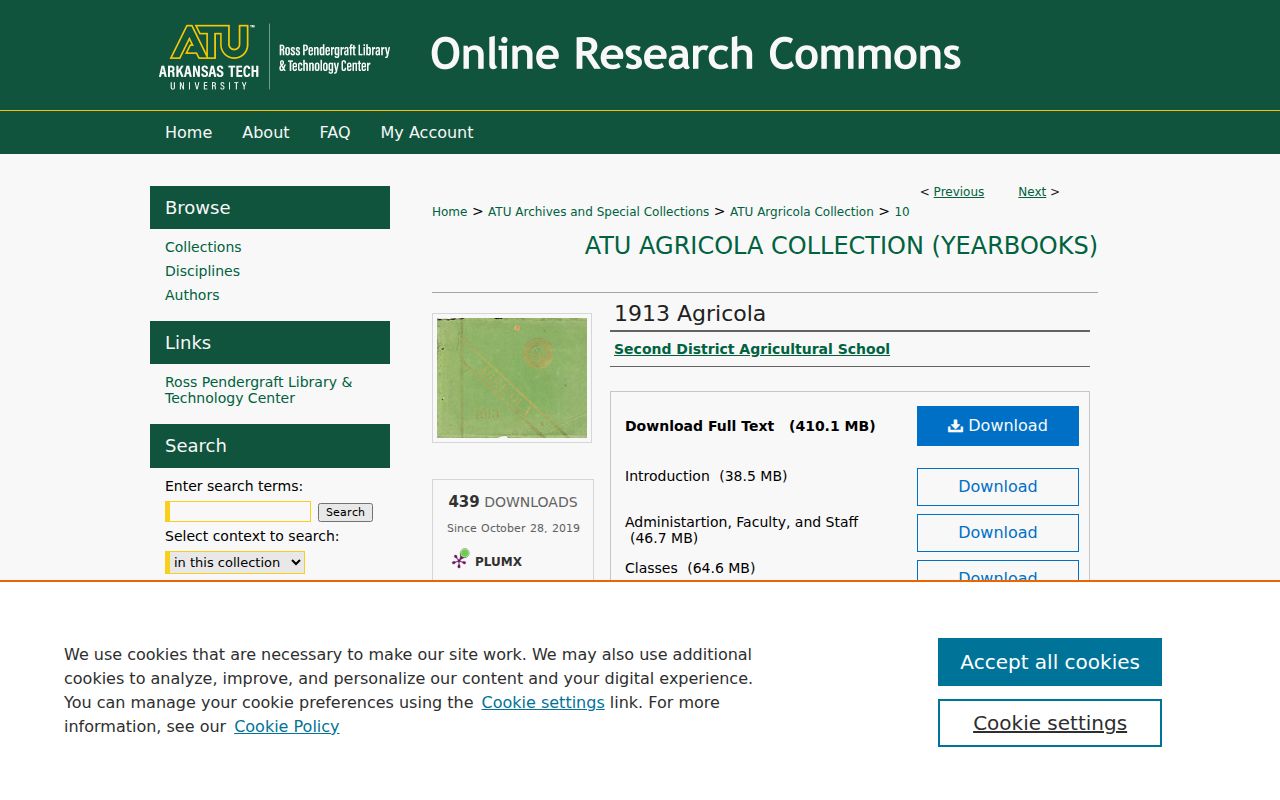
Task: Open the Home menu item
Action: click(189, 132)
